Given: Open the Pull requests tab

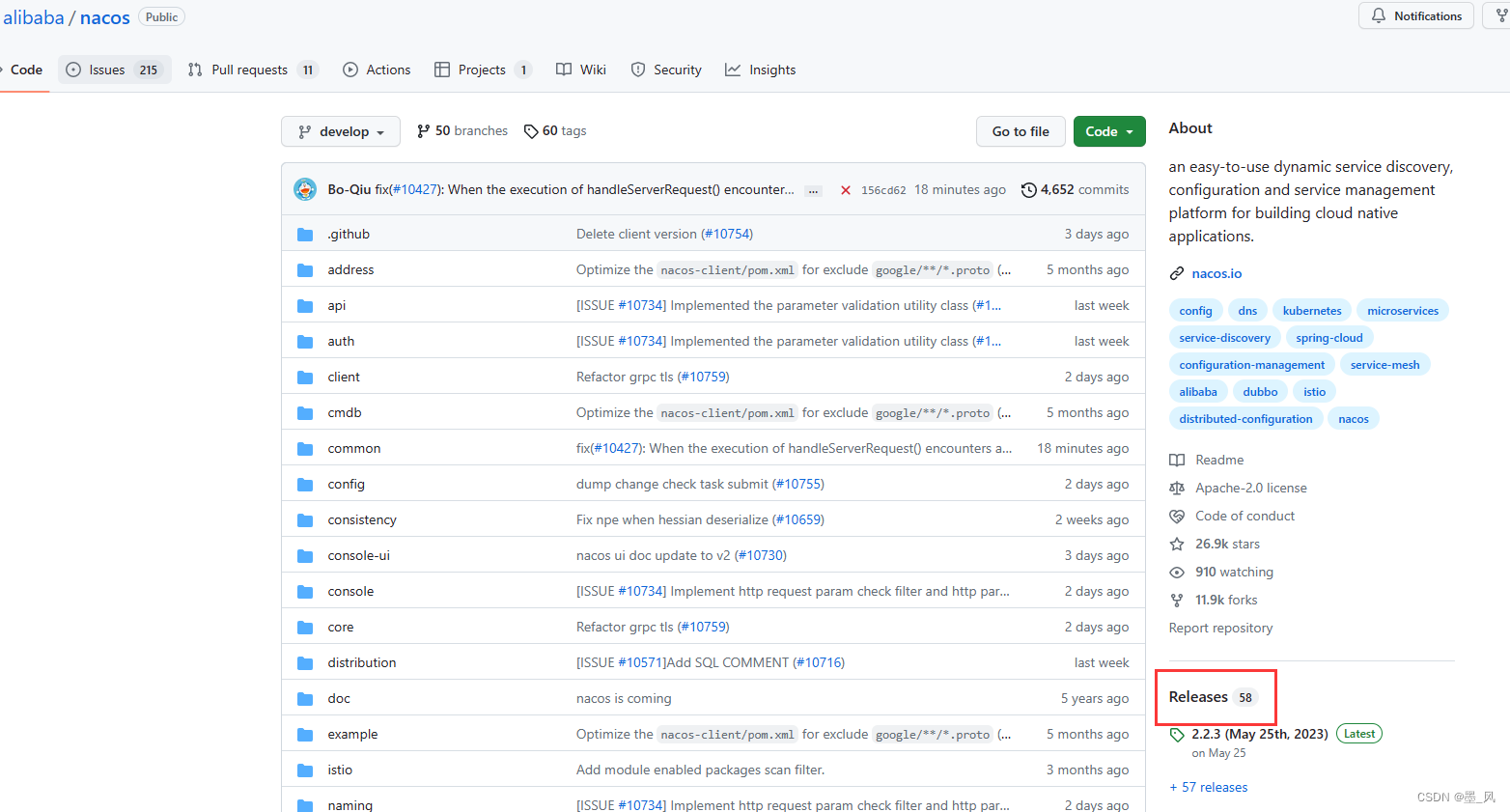Looking at the screenshot, I should coord(253,70).
